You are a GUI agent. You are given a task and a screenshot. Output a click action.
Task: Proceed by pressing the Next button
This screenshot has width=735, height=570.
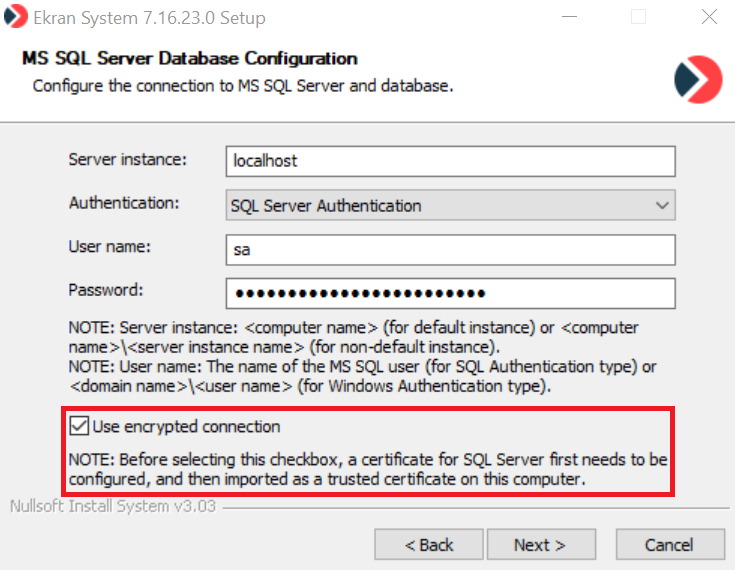[x=540, y=545]
